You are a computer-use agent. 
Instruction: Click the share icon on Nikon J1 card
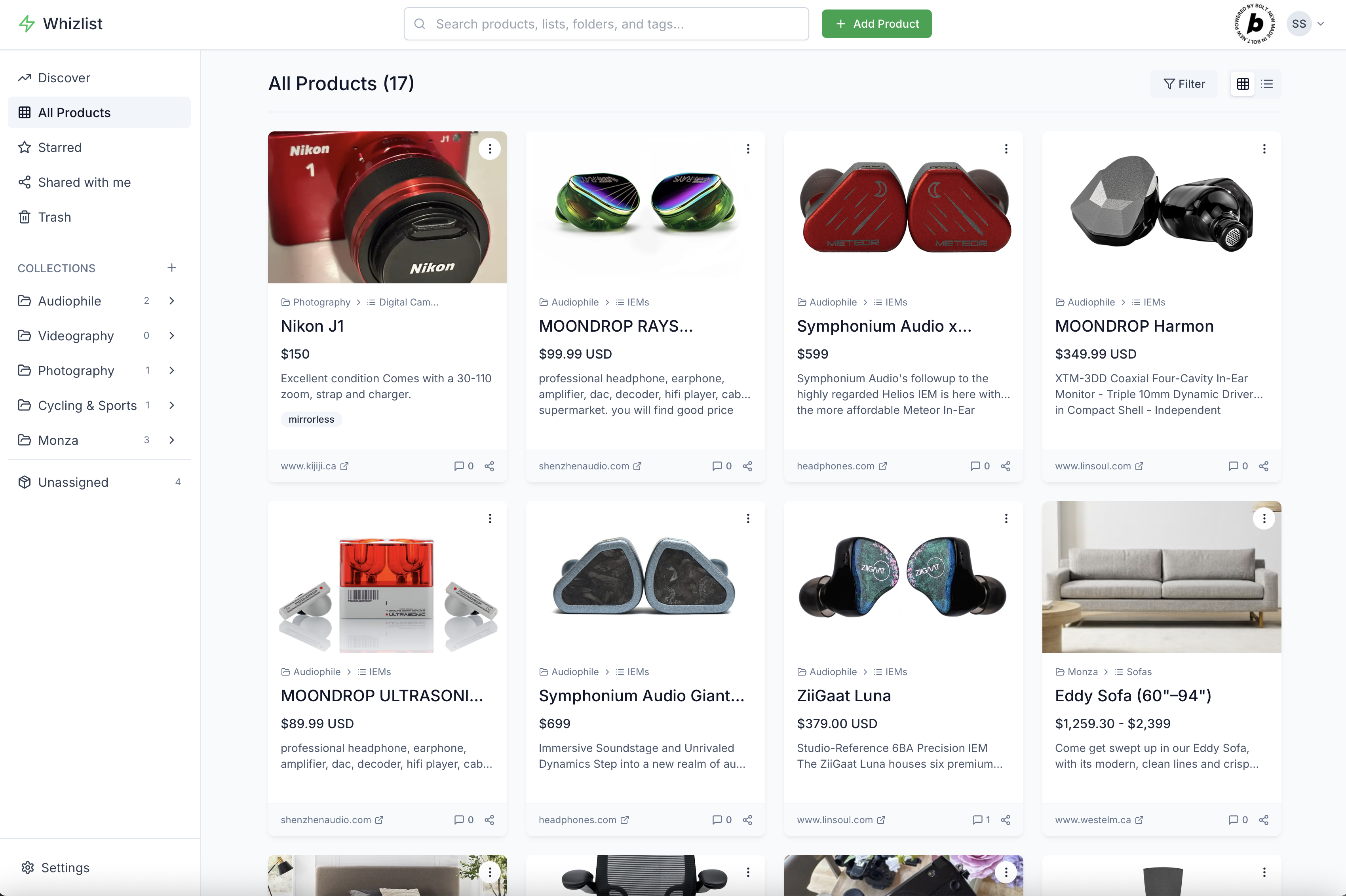coord(489,466)
